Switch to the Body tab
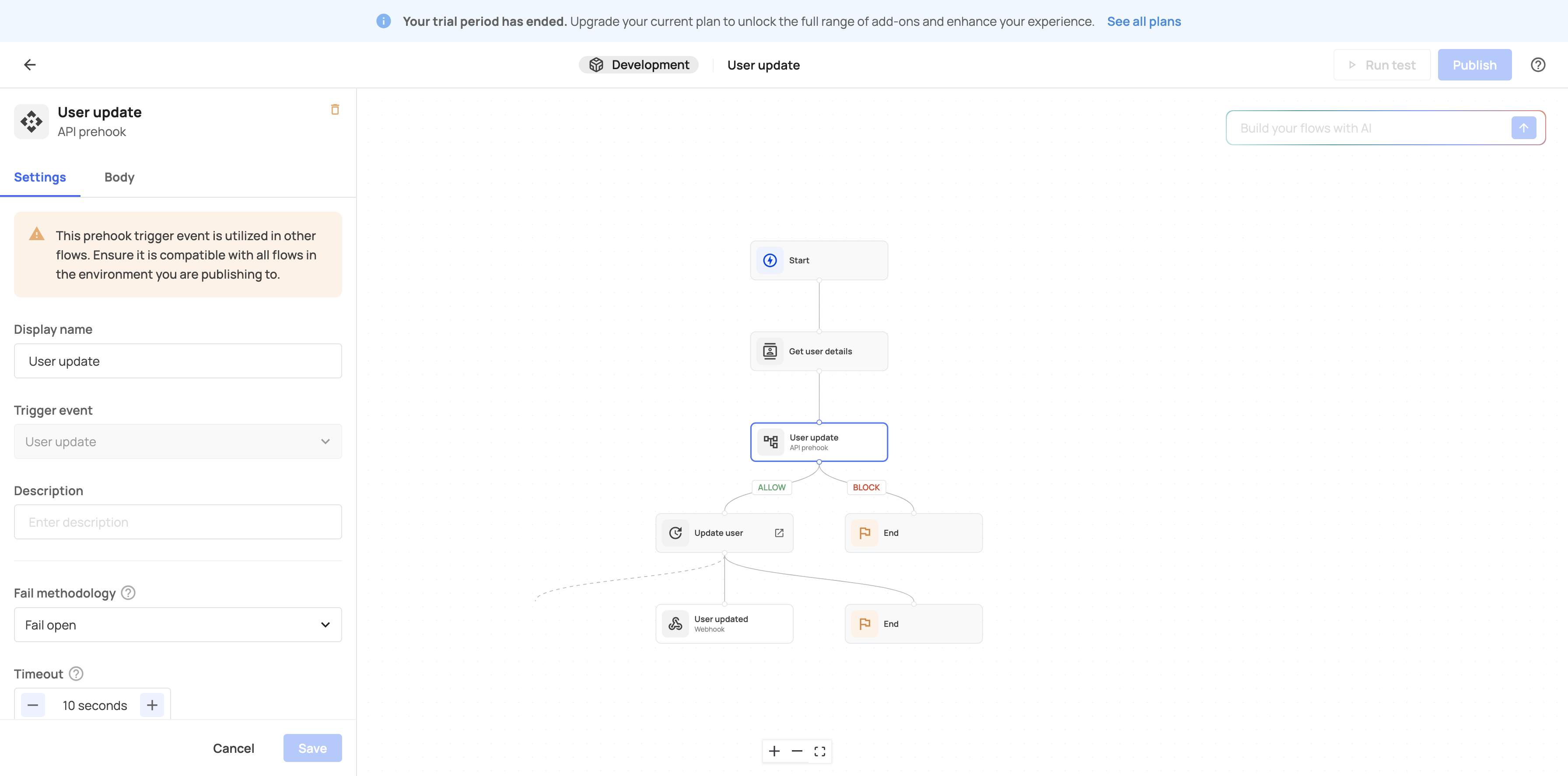The height and width of the screenshot is (776, 1568). [119, 177]
